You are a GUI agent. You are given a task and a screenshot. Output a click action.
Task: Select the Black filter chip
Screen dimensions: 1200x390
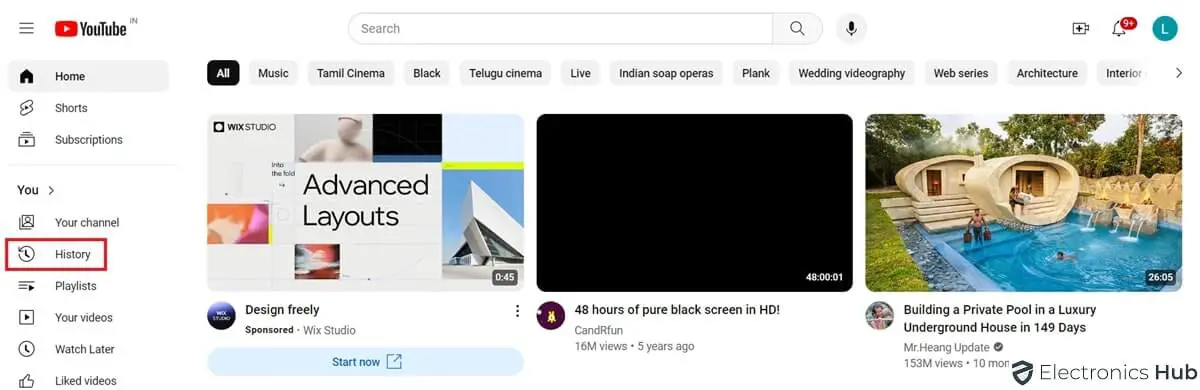pyautogui.click(x=427, y=73)
